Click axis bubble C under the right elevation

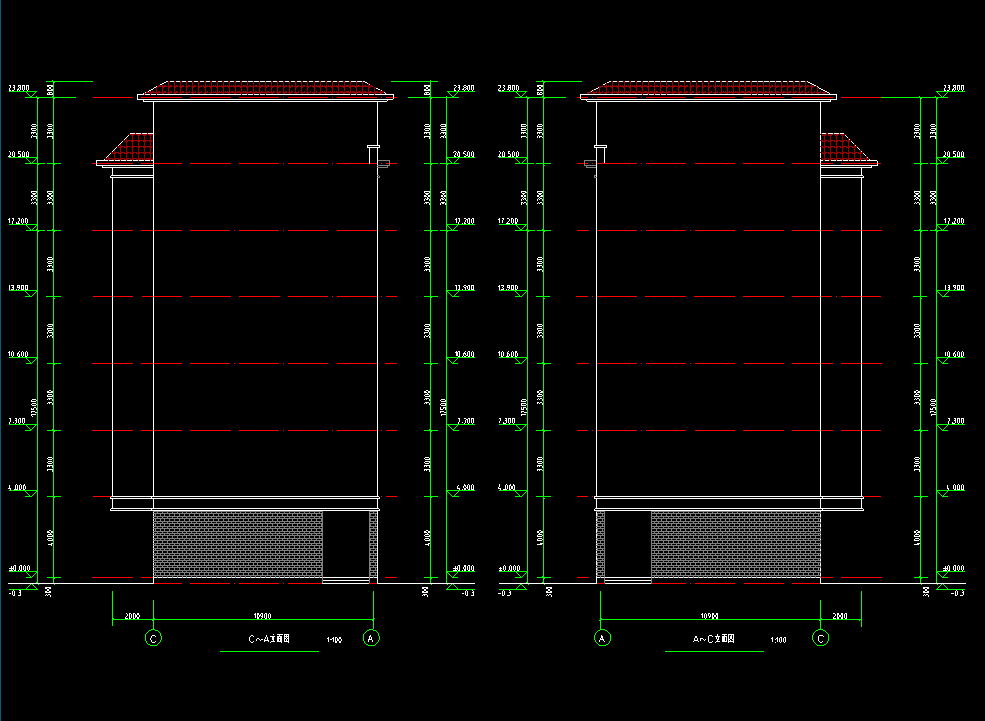click(821, 638)
